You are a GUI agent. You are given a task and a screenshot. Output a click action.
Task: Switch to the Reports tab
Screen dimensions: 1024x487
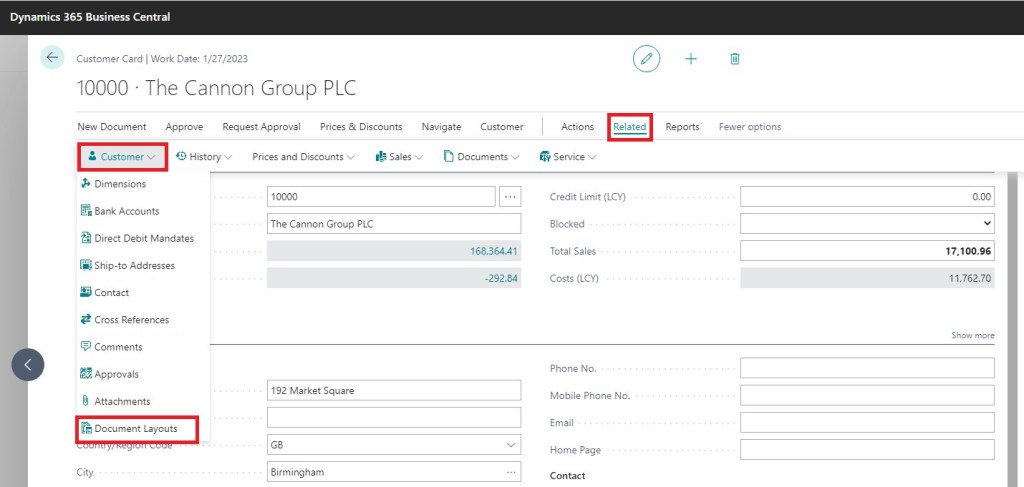tap(682, 127)
